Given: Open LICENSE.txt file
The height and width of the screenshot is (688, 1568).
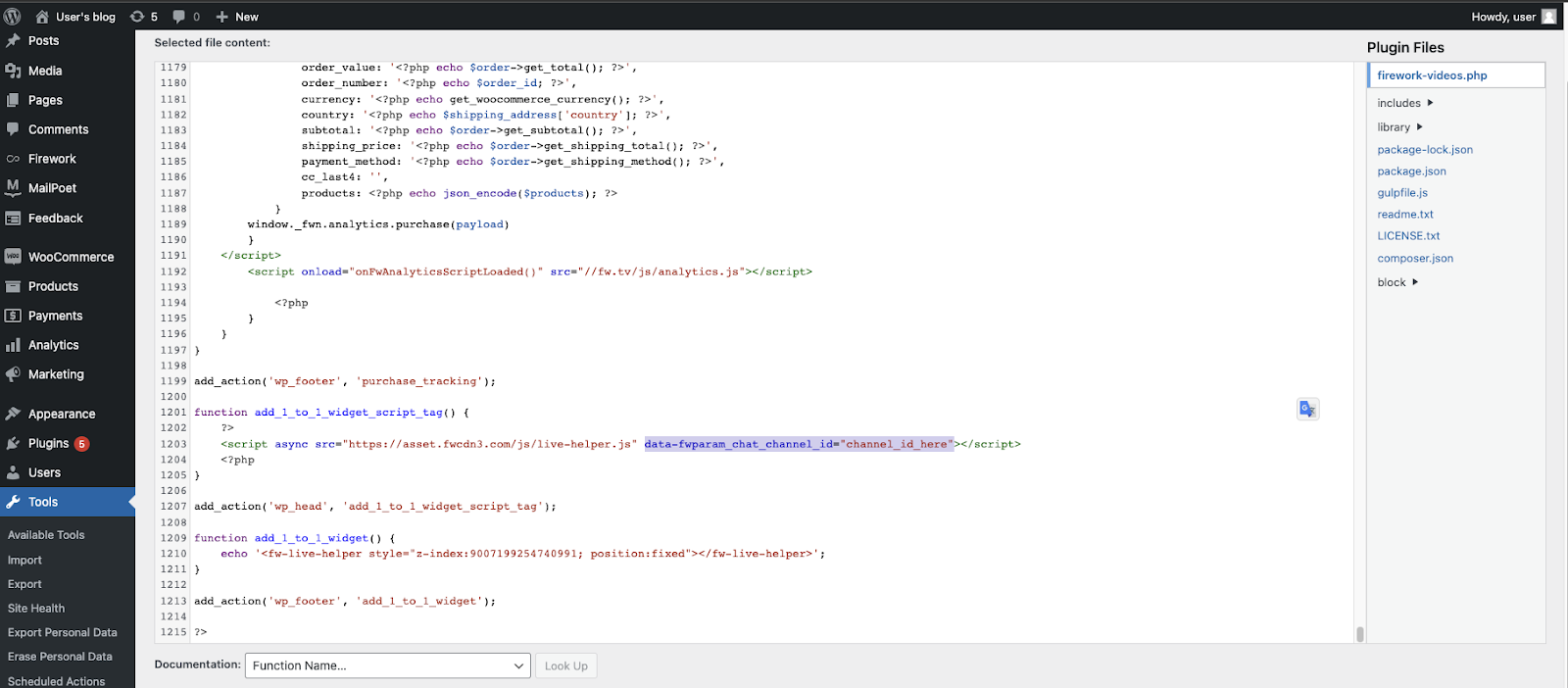Looking at the screenshot, I should (x=1408, y=236).
